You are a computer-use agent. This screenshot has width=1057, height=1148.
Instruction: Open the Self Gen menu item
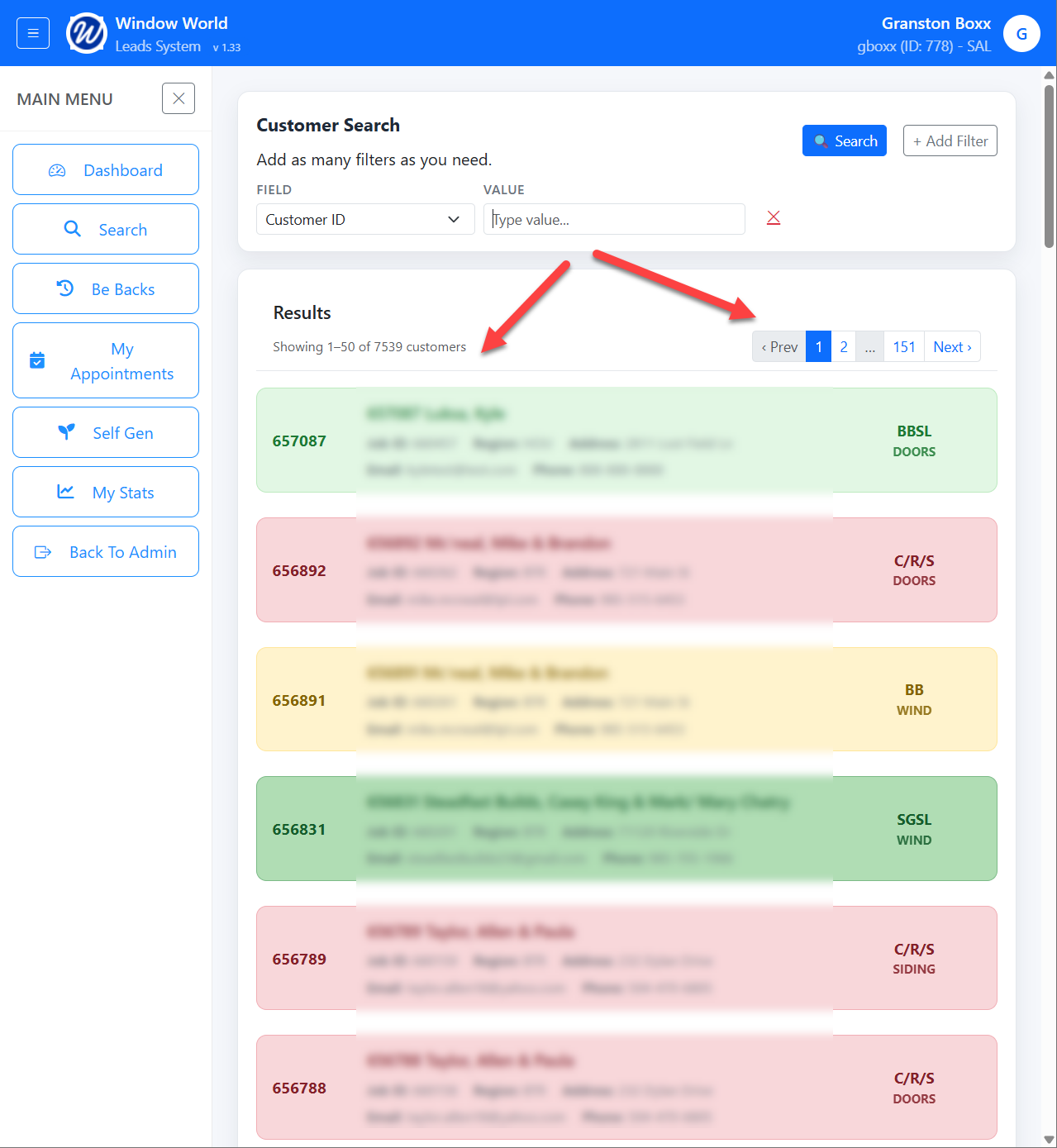(106, 432)
